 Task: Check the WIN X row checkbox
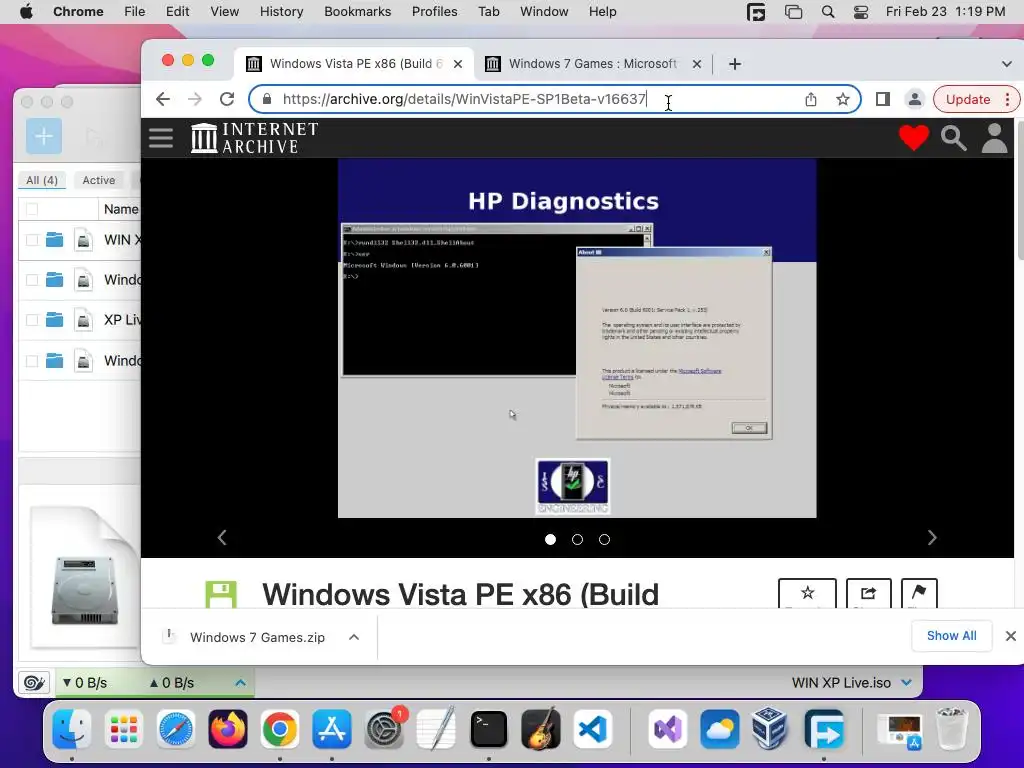coord(32,240)
